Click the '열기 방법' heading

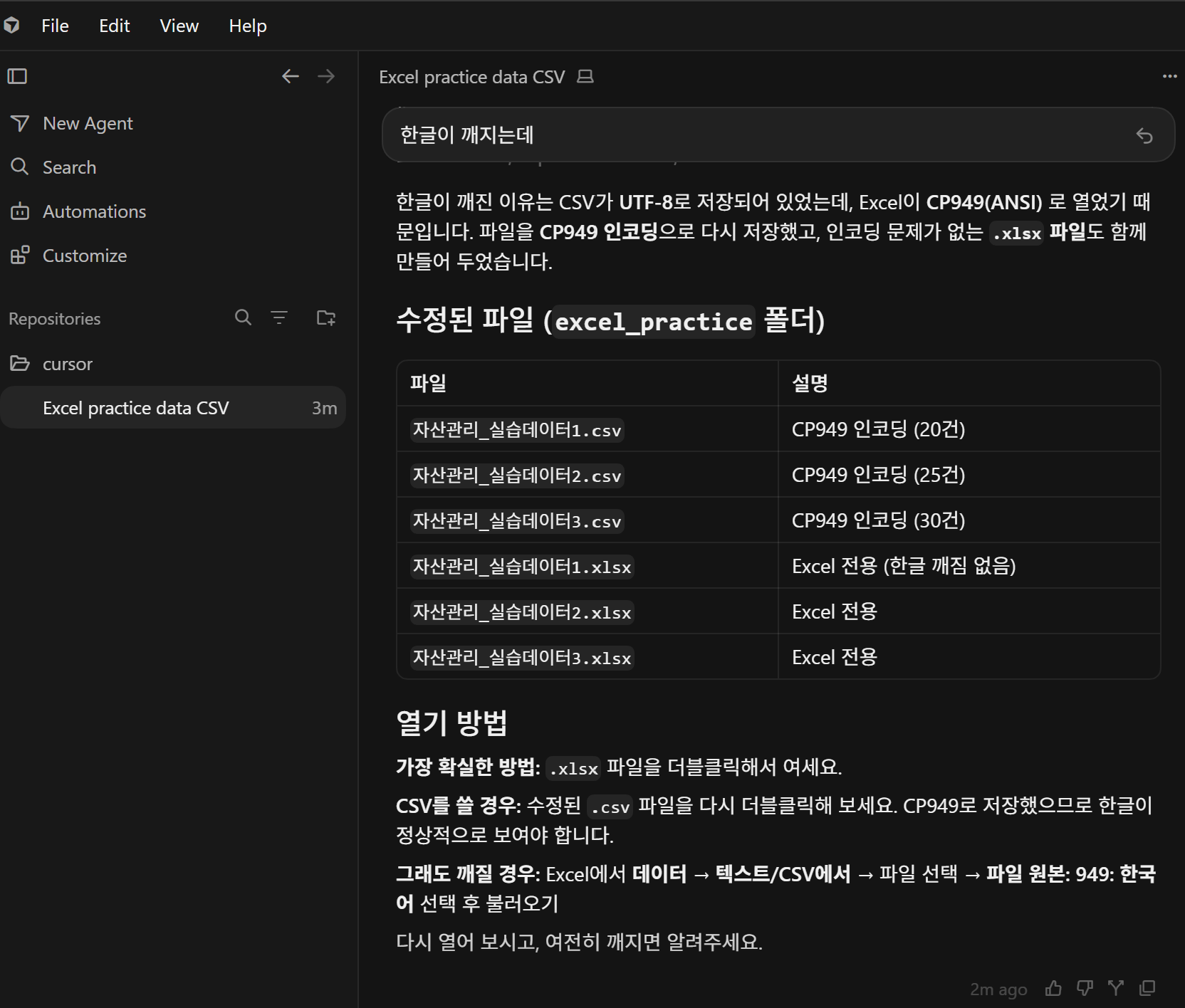point(451,723)
